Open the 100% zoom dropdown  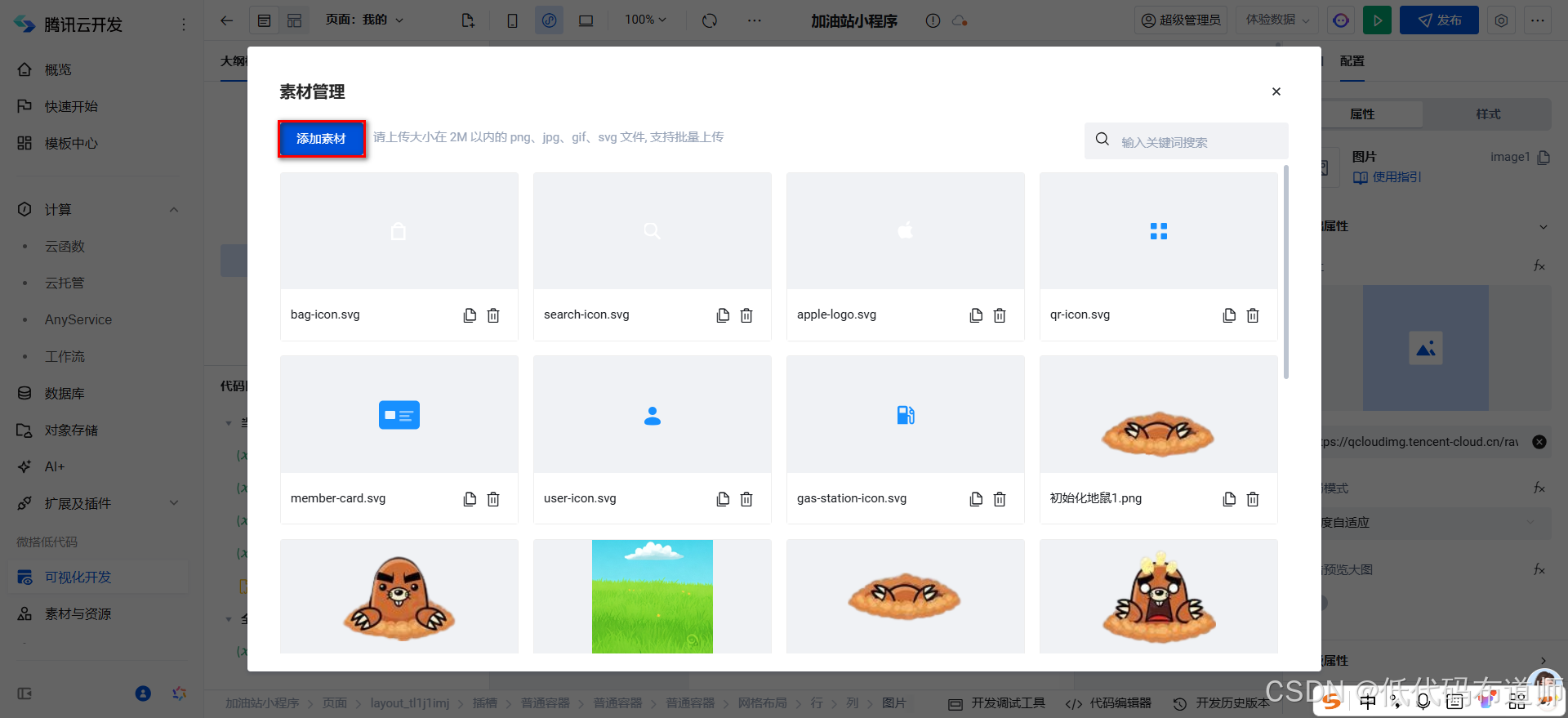pos(645,20)
